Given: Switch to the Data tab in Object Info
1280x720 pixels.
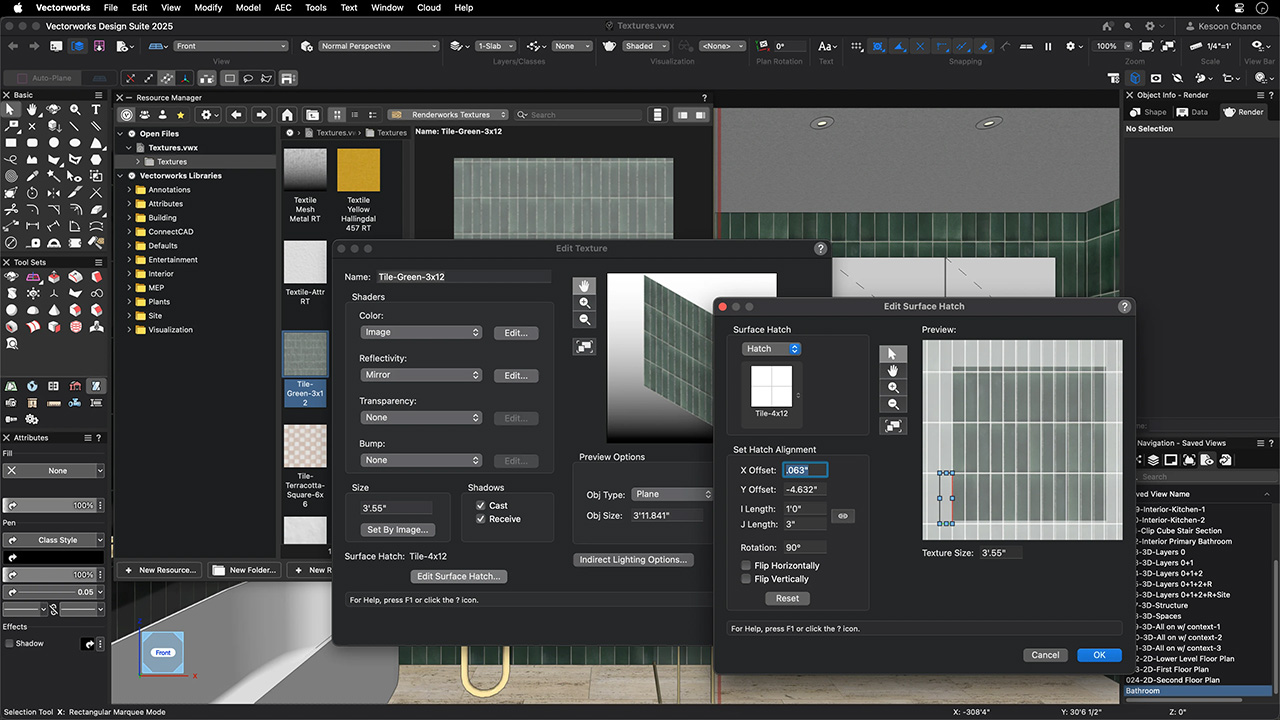Looking at the screenshot, I should [1193, 112].
